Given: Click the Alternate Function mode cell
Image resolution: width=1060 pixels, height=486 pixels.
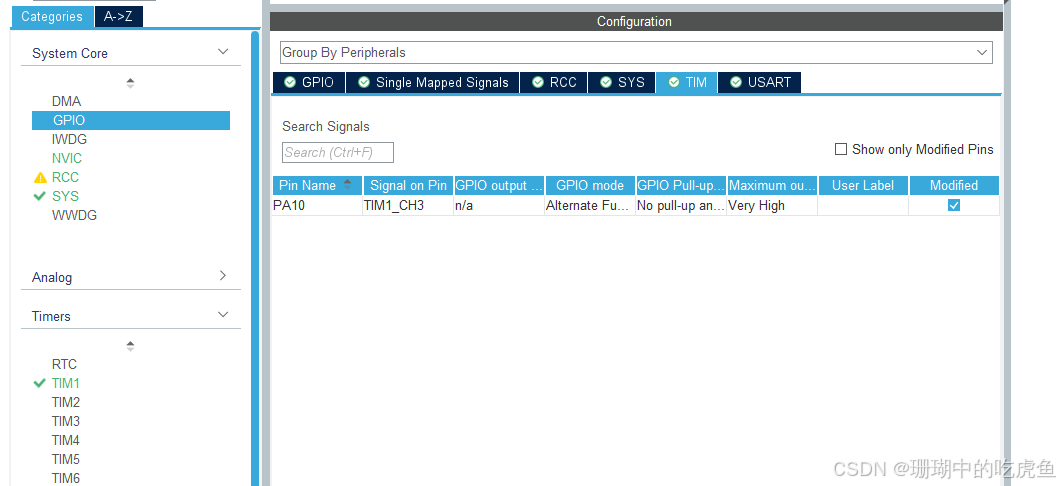Looking at the screenshot, I should pyautogui.click(x=590, y=205).
